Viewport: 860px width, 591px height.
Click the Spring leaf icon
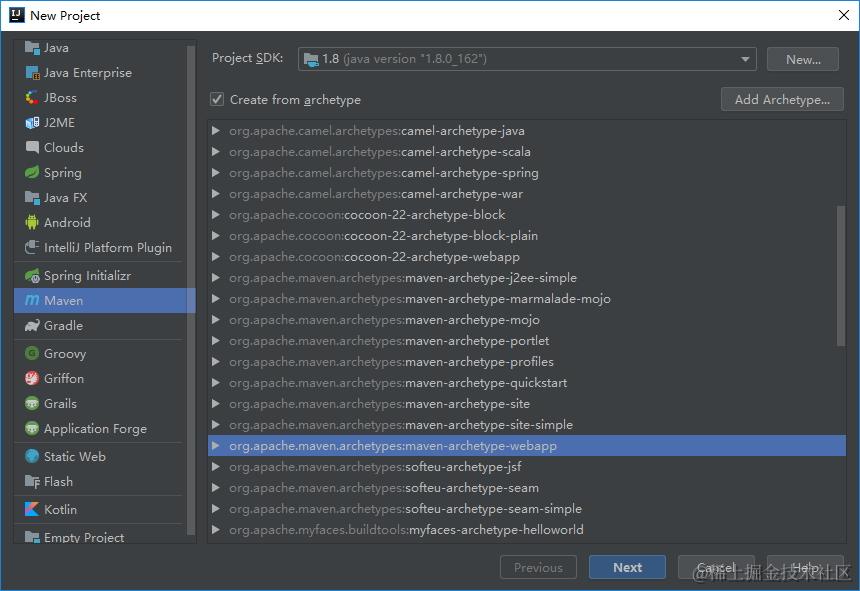pyautogui.click(x=32, y=172)
